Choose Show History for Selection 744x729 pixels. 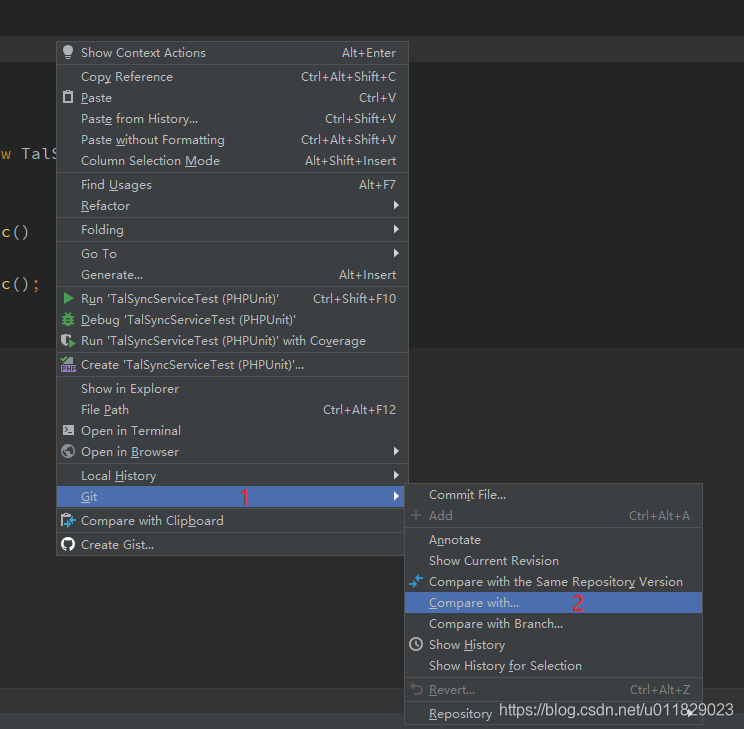(x=553, y=665)
